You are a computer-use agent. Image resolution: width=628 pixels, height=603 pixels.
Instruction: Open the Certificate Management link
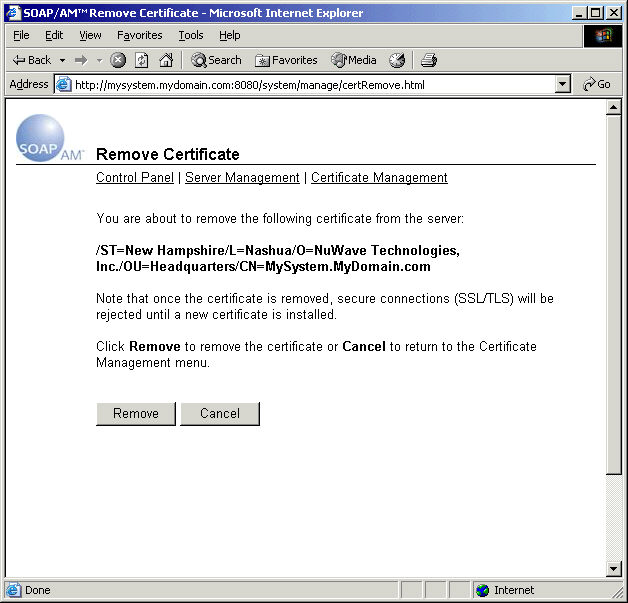click(x=379, y=178)
